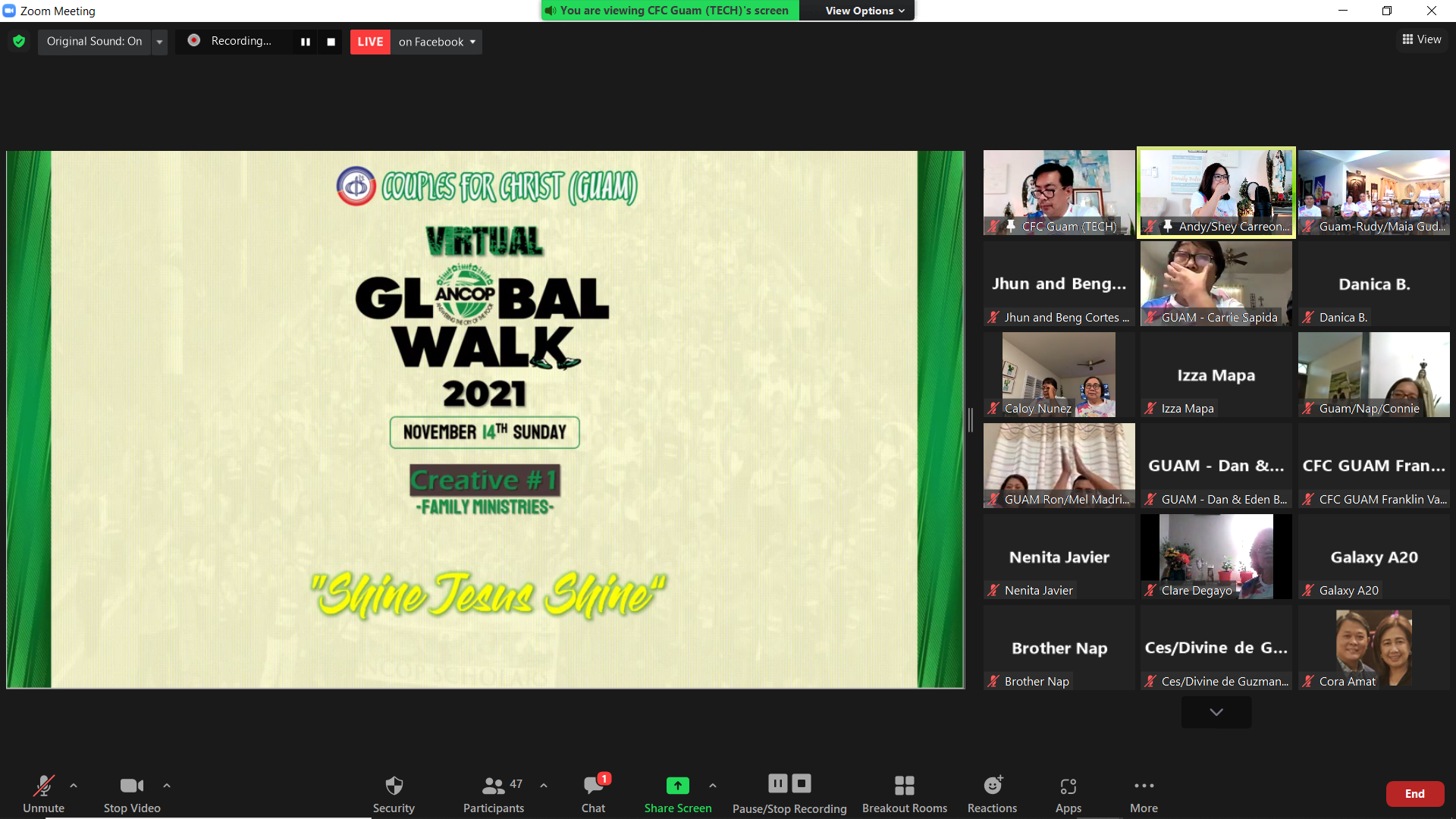
Task: Click the red recording indicator dot
Action: 194,40
